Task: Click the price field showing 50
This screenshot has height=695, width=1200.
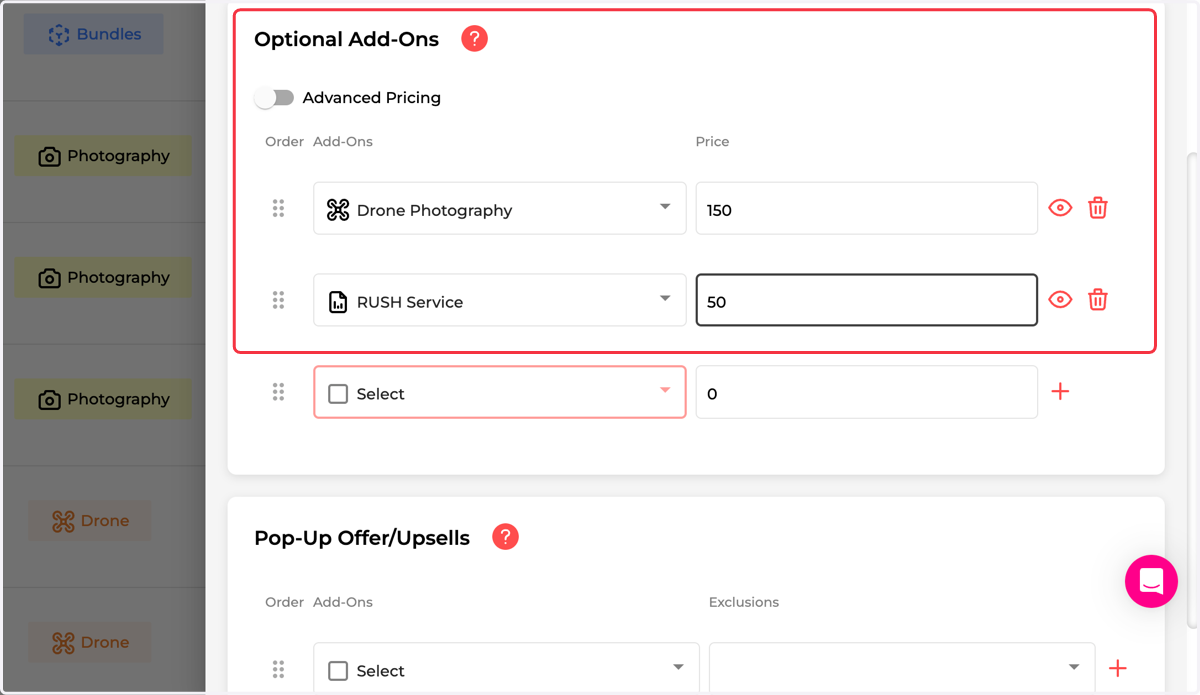Action: coord(867,300)
